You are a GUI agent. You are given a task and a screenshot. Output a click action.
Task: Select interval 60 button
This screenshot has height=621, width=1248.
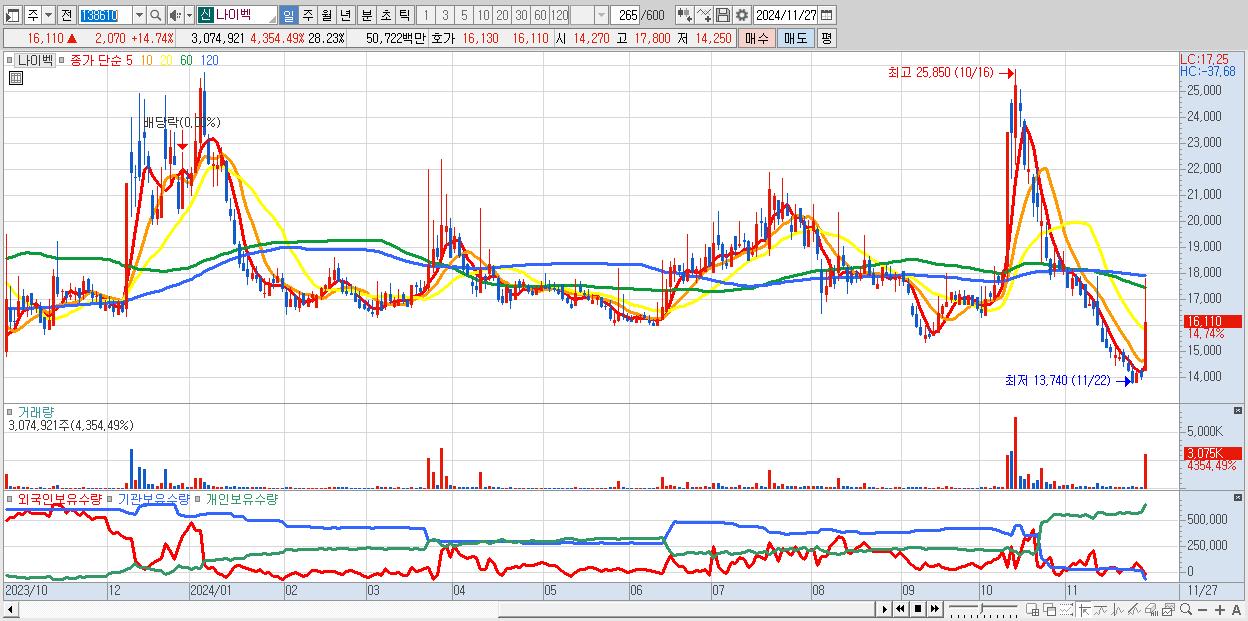click(x=540, y=15)
